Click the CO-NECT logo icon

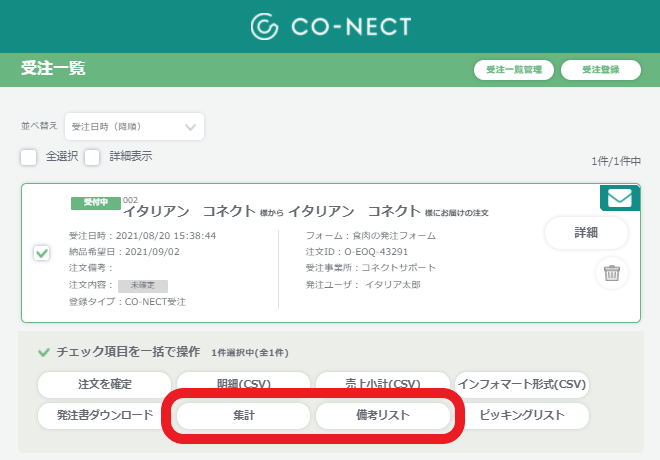[264, 26]
